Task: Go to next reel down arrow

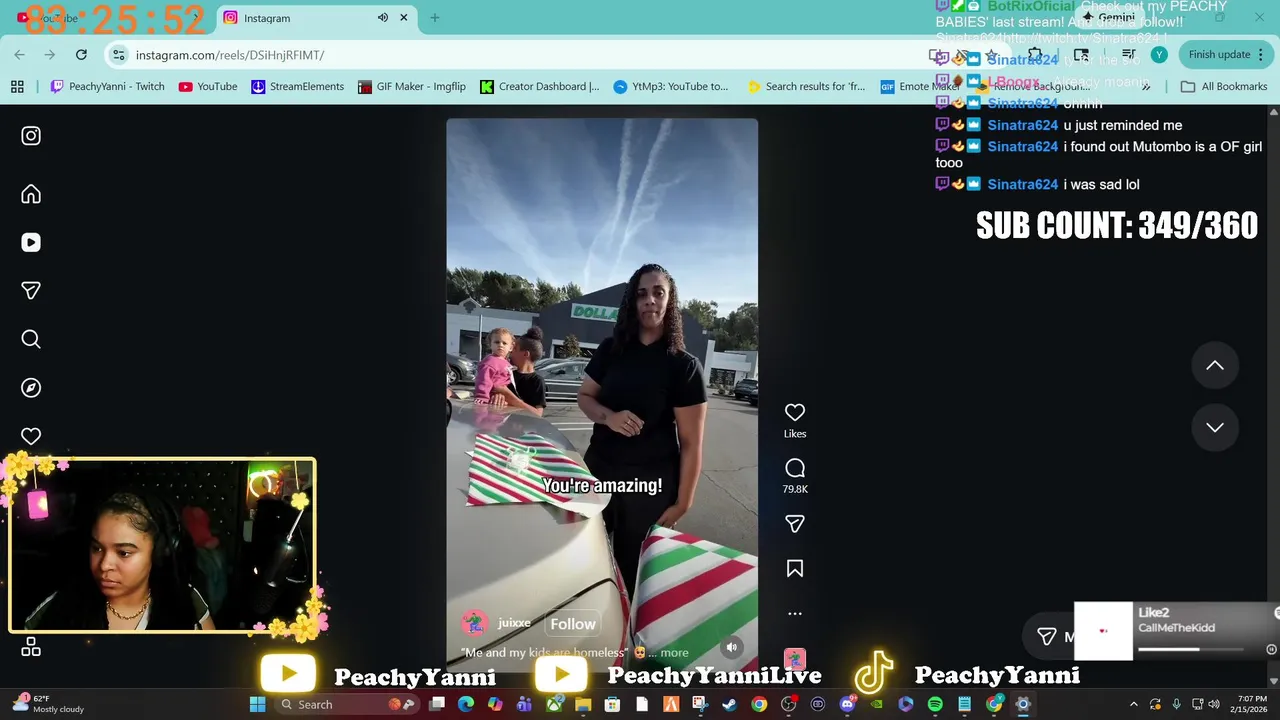Action: (x=1215, y=428)
